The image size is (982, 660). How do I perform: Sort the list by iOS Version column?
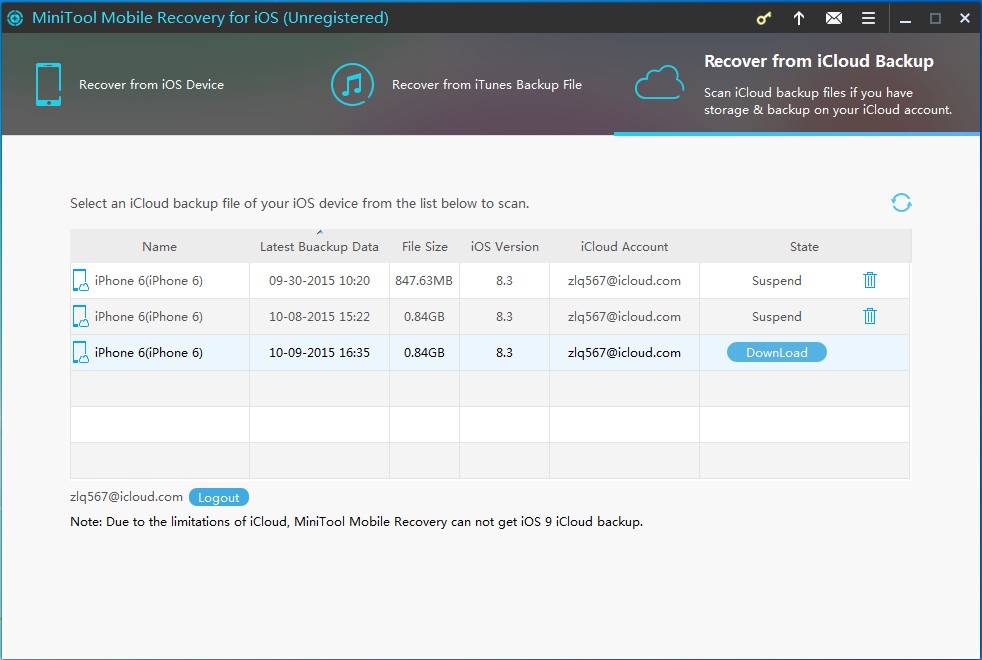click(x=505, y=247)
